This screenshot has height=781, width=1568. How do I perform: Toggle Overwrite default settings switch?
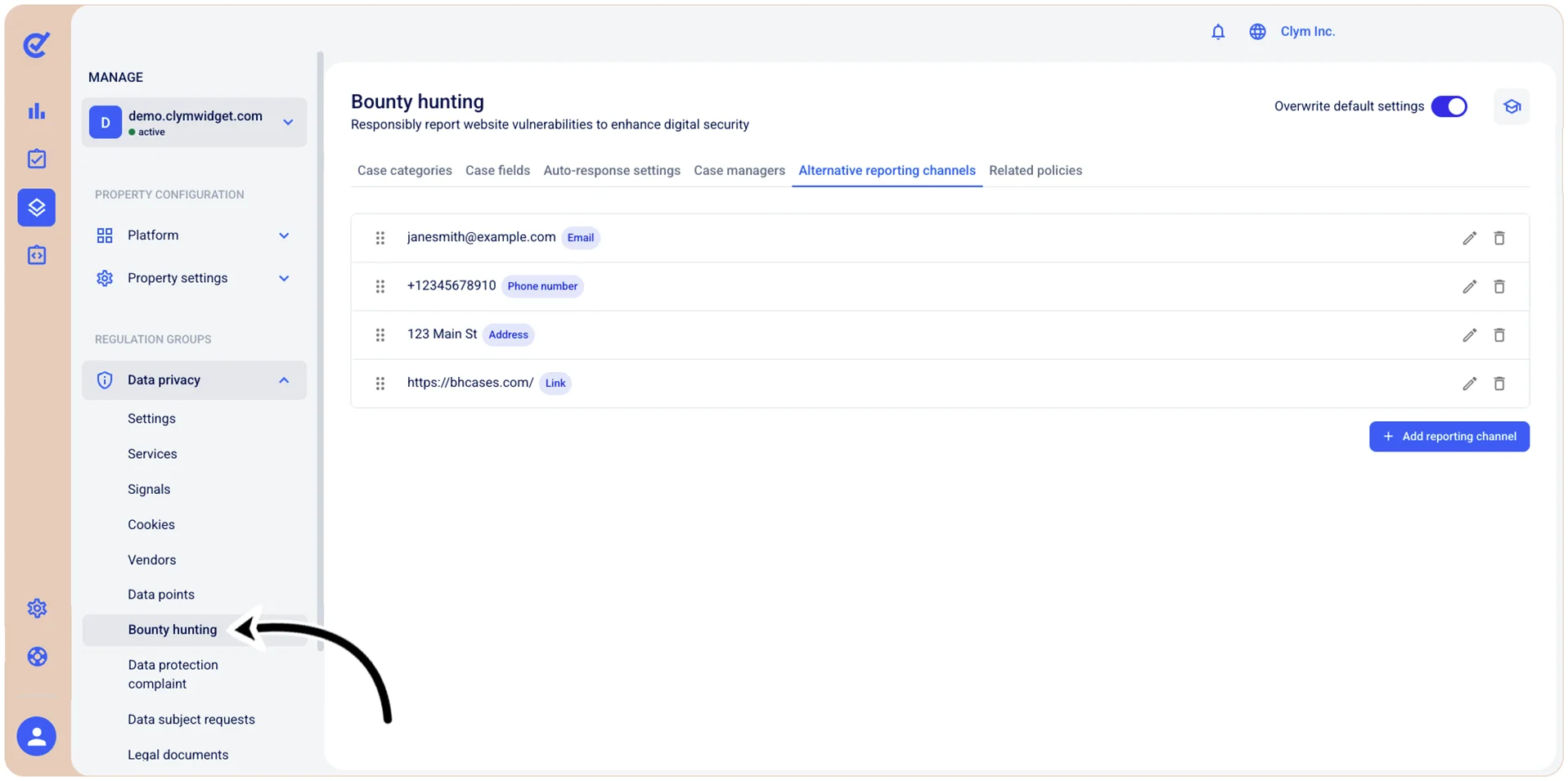[1449, 106]
